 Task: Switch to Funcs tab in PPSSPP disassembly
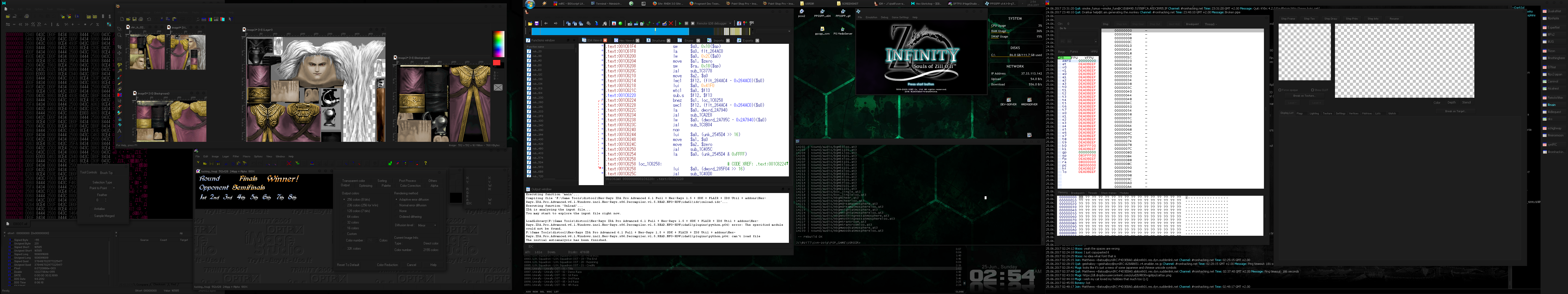pyautogui.click(x=1074, y=52)
